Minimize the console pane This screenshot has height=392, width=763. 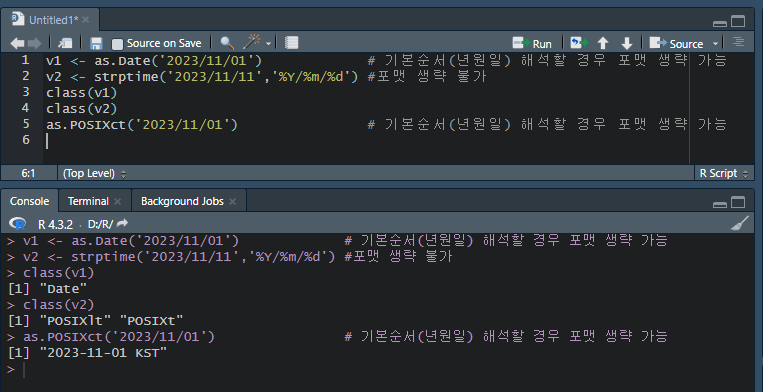pos(720,205)
